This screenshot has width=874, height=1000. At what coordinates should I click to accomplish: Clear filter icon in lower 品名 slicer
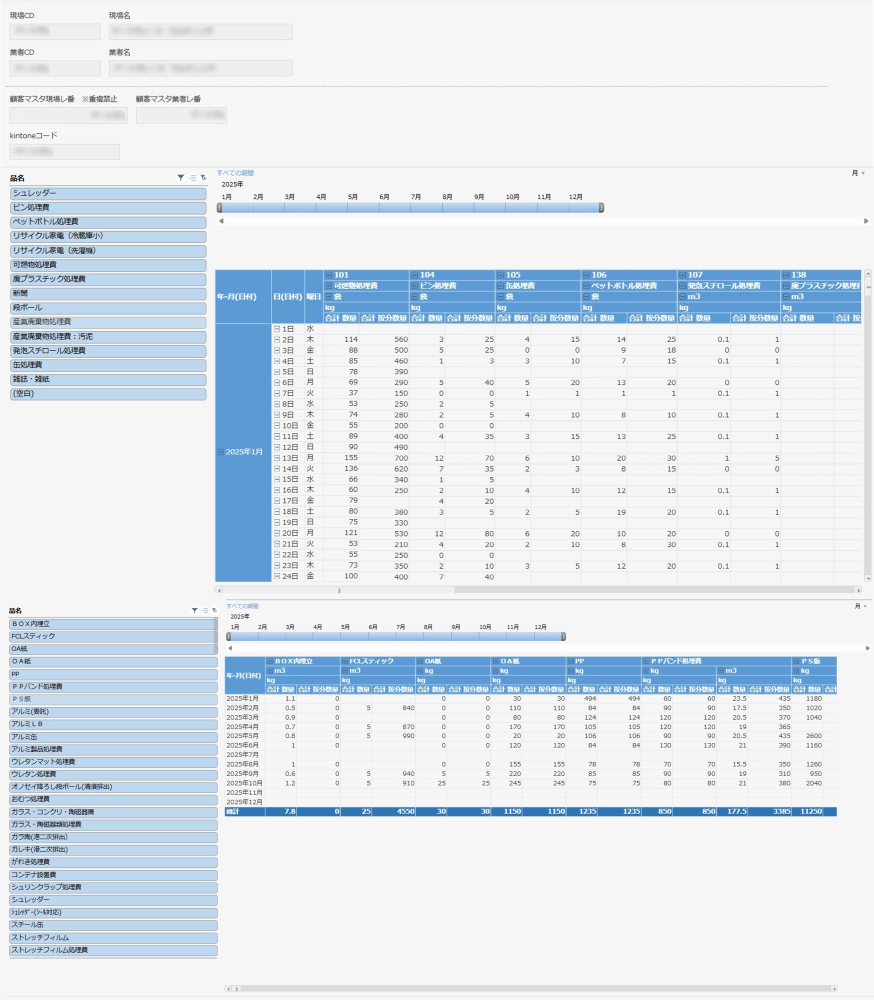click(214, 610)
